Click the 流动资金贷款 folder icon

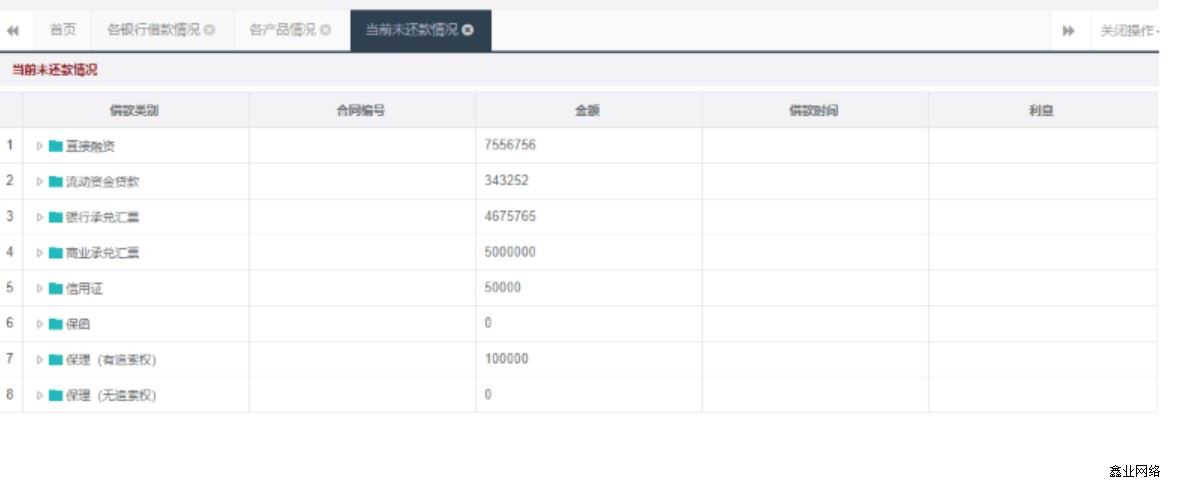coord(56,182)
